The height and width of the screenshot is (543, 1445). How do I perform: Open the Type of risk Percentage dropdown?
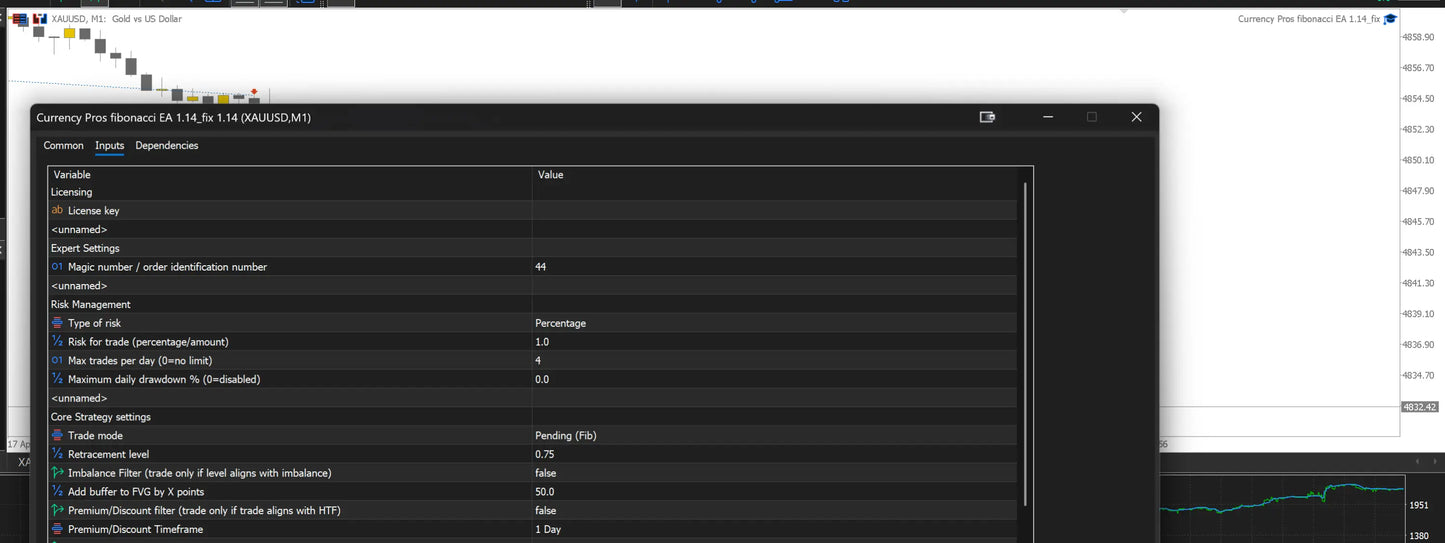(x=774, y=323)
